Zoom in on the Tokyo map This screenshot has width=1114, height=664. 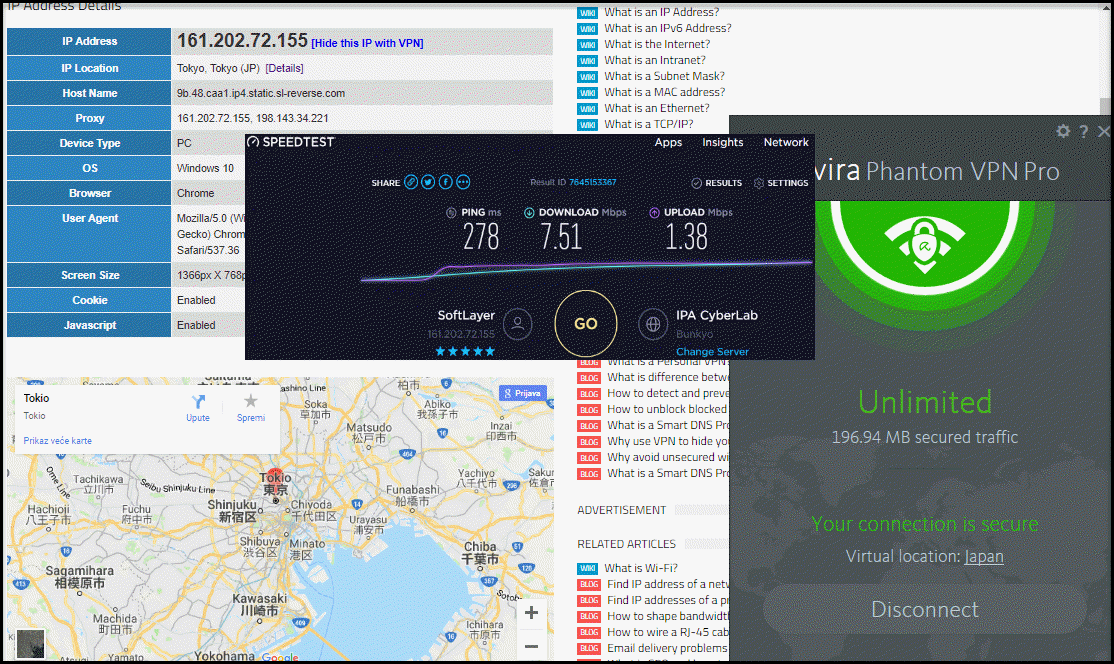(531, 613)
